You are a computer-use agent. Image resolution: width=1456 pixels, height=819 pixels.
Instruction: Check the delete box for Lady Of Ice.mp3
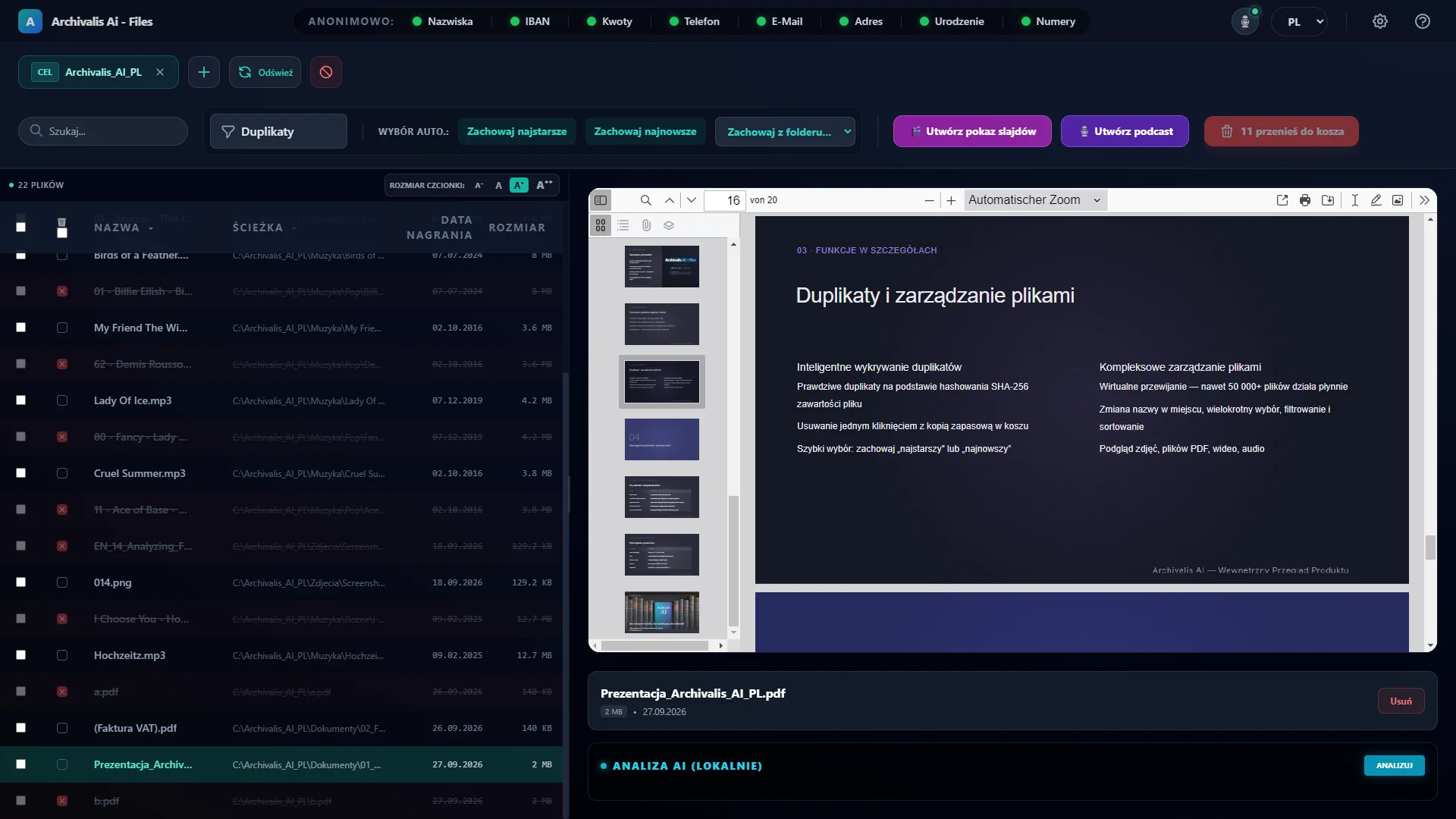[62, 400]
